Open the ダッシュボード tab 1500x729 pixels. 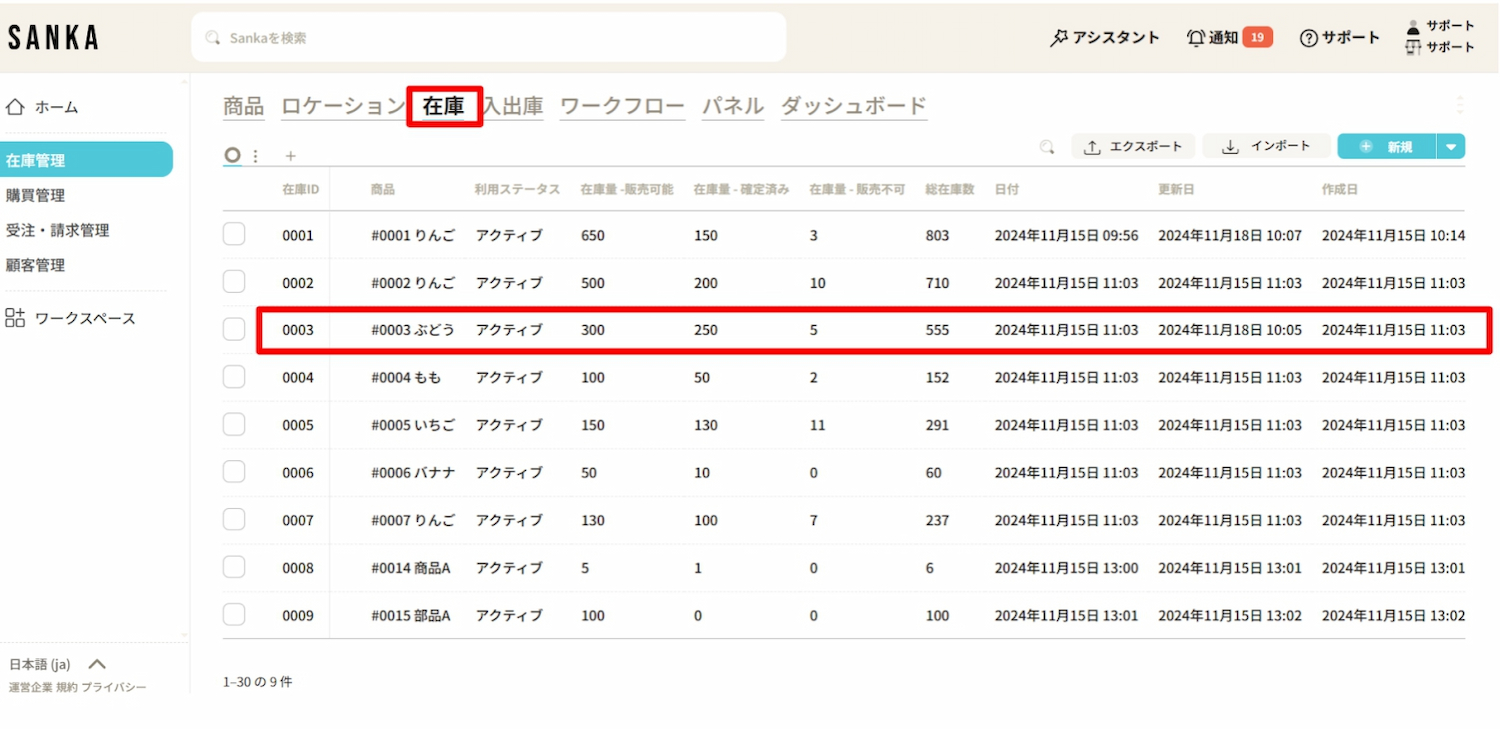tap(853, 106)
